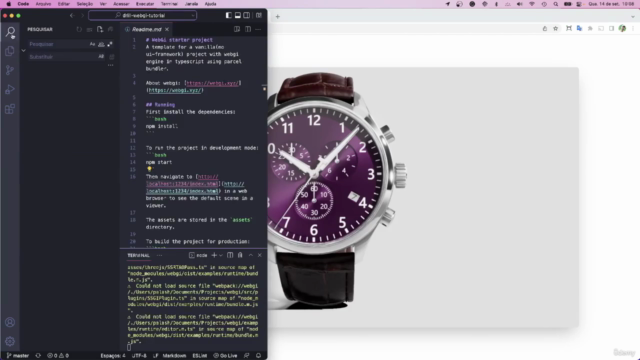Open a new search editor

click(100, 29)
